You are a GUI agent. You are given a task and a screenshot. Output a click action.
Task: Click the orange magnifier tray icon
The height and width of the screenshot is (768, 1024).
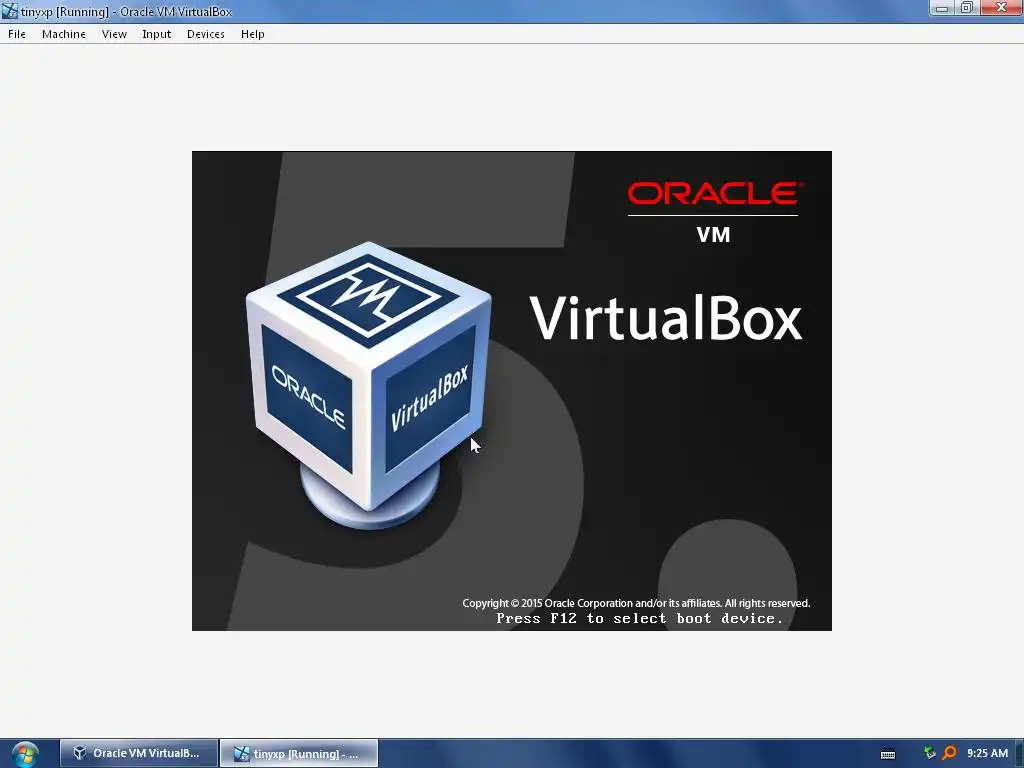coord(950,753)
